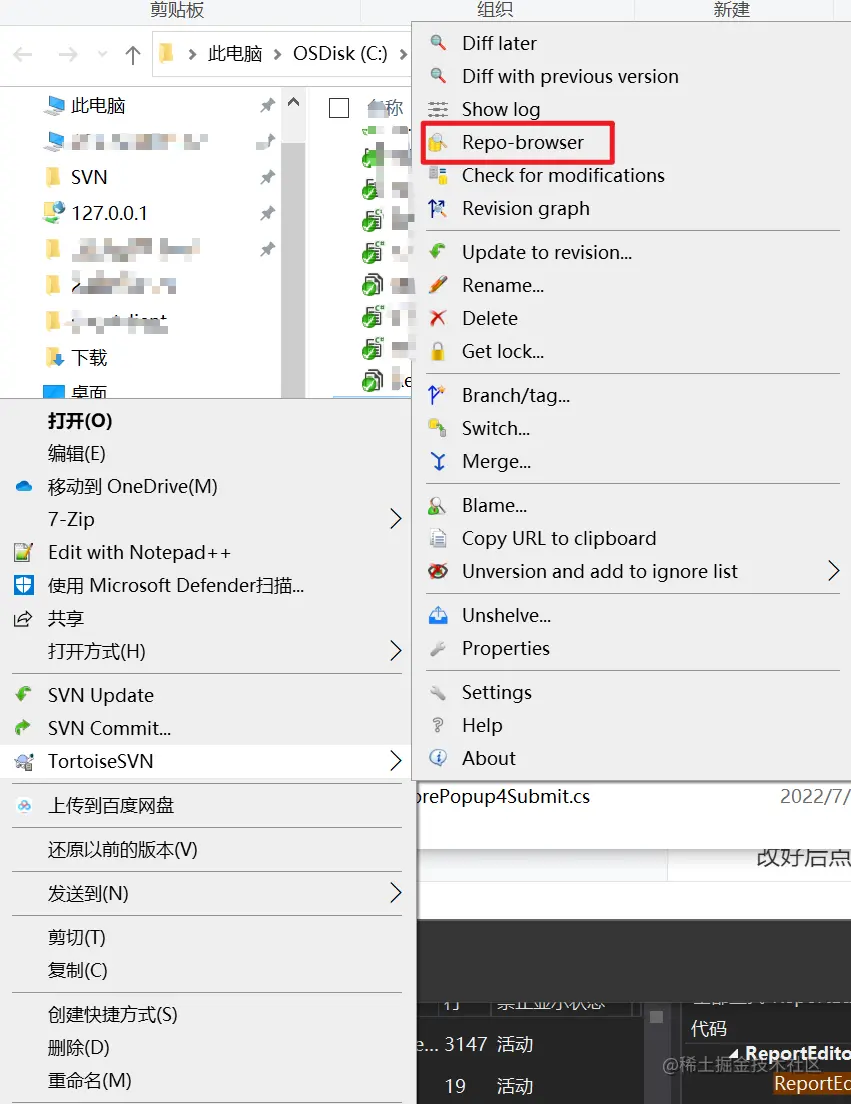The width and height of the screenshot is (851, 1104).
Task: Expand the chevron after OSDisk (C:)
Action: (403, 54)
